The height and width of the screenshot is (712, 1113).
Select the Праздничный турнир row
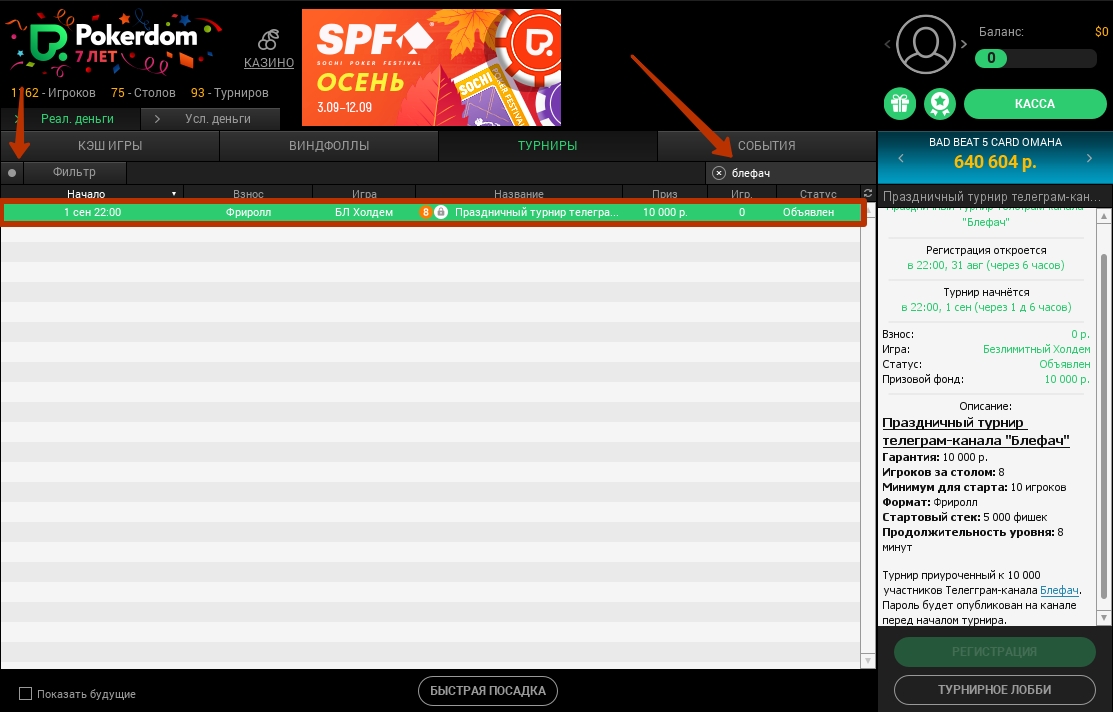432,212
